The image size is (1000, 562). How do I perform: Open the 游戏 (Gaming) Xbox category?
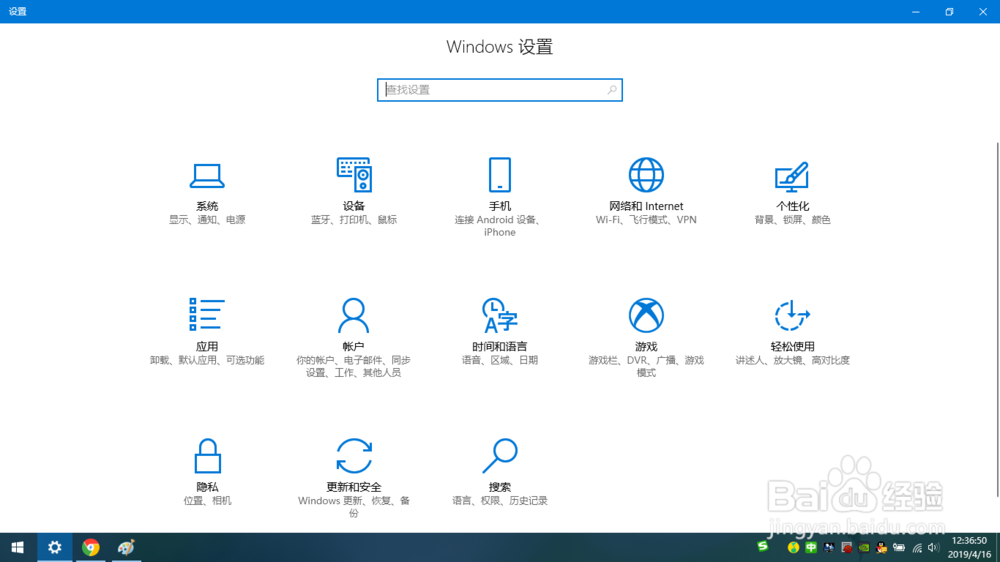tap(646, 337)
